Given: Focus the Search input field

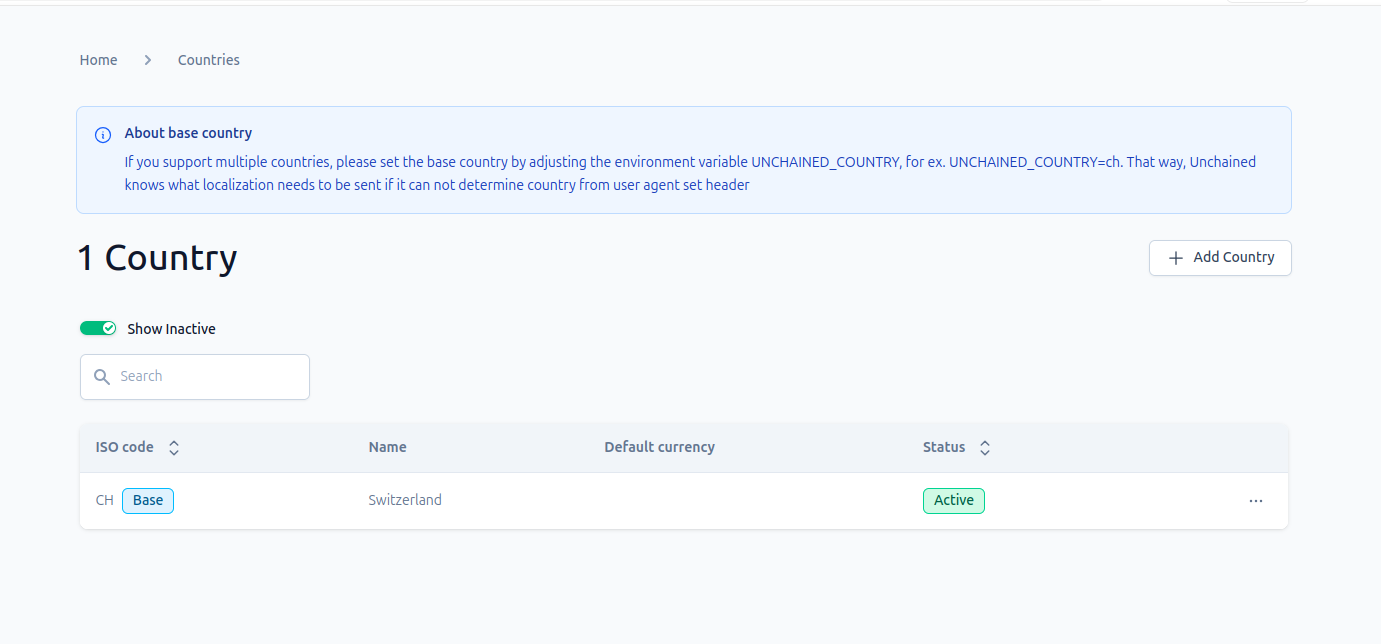Looking at the screenshot, I should (195, 377).
